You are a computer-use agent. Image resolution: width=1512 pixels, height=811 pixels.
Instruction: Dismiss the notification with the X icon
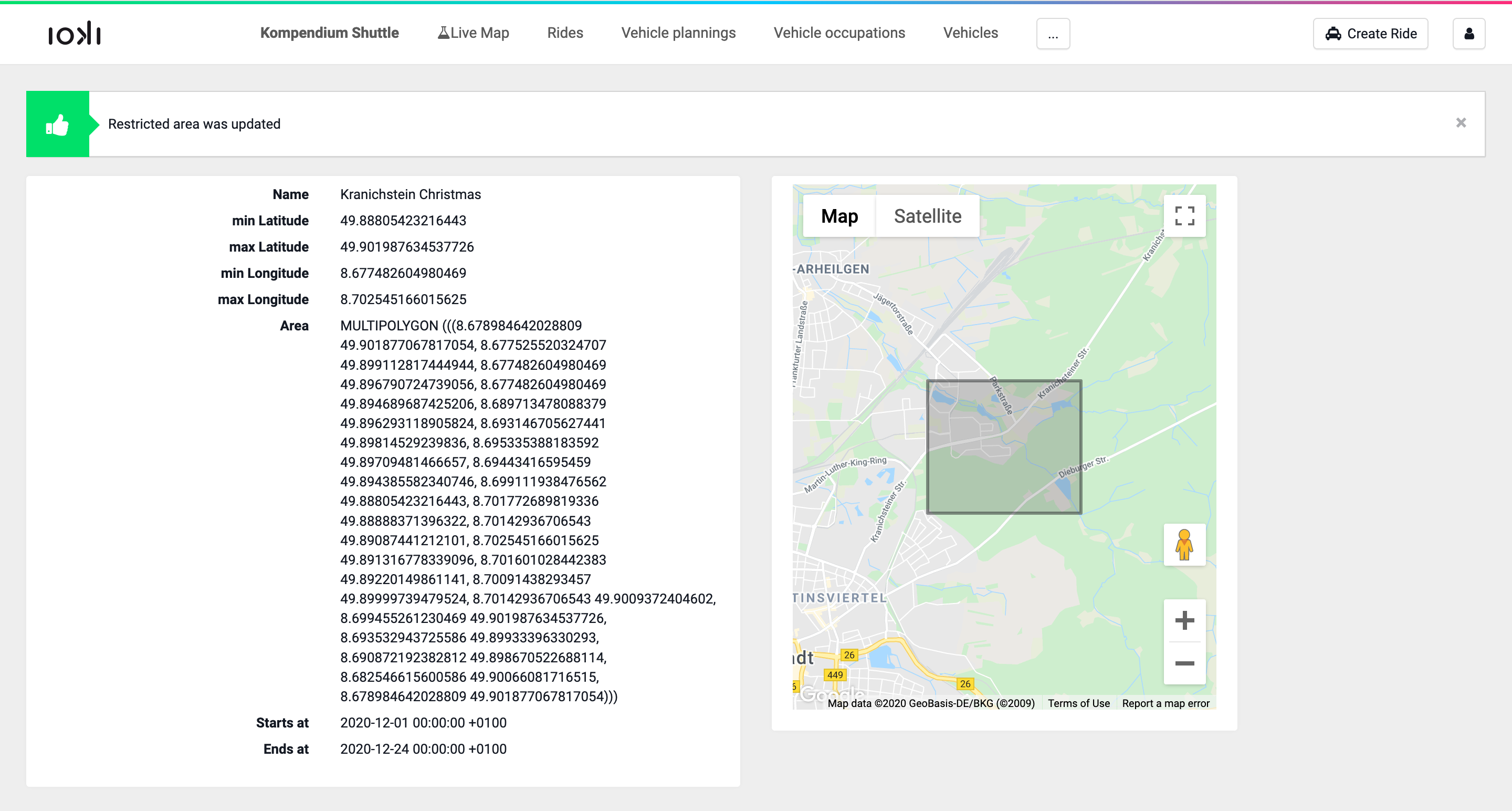pyautogui.click(x=1461, y=123)
